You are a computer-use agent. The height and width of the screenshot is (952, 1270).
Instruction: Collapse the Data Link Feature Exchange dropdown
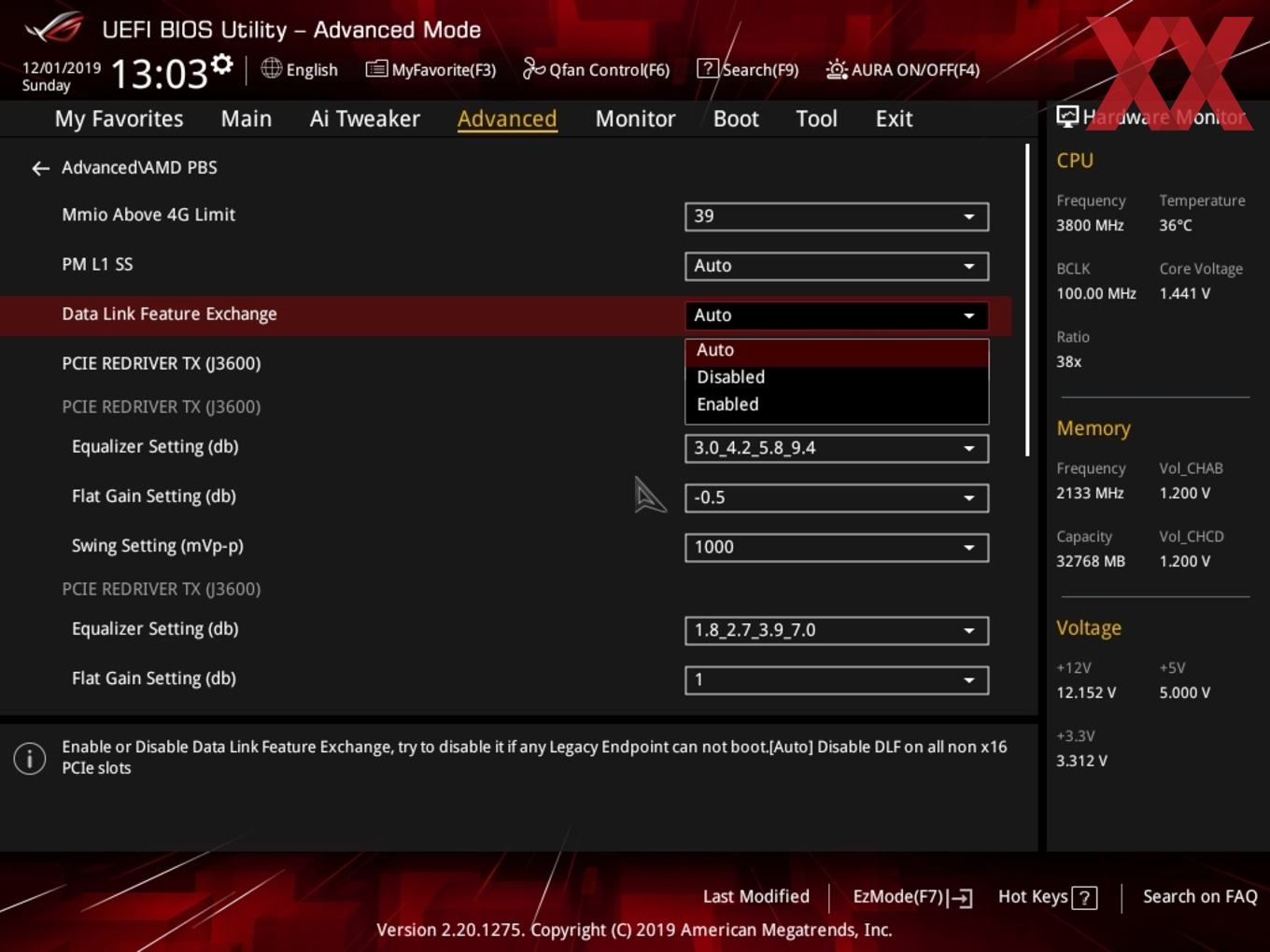click(837, 315)
